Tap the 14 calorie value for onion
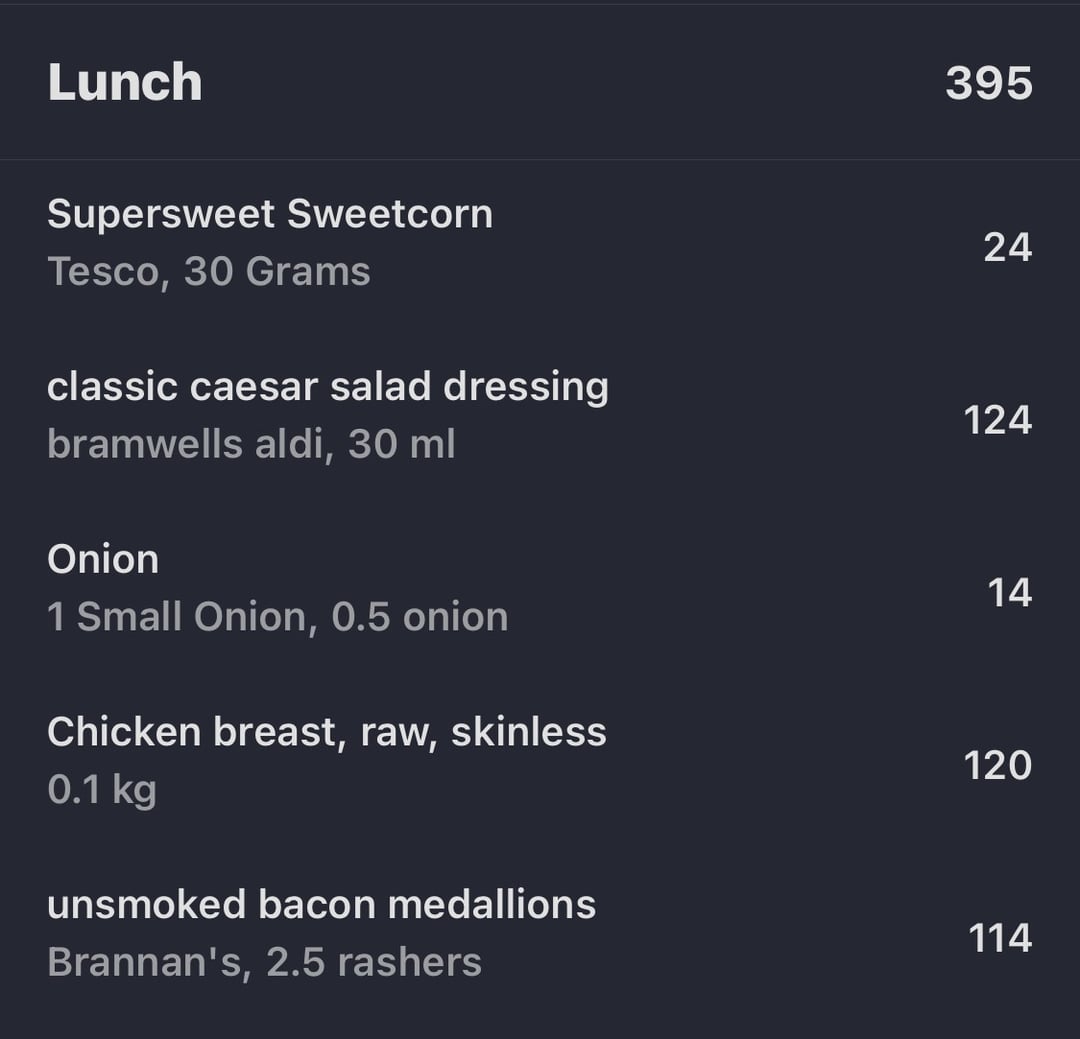 (x=1009, y=593)
